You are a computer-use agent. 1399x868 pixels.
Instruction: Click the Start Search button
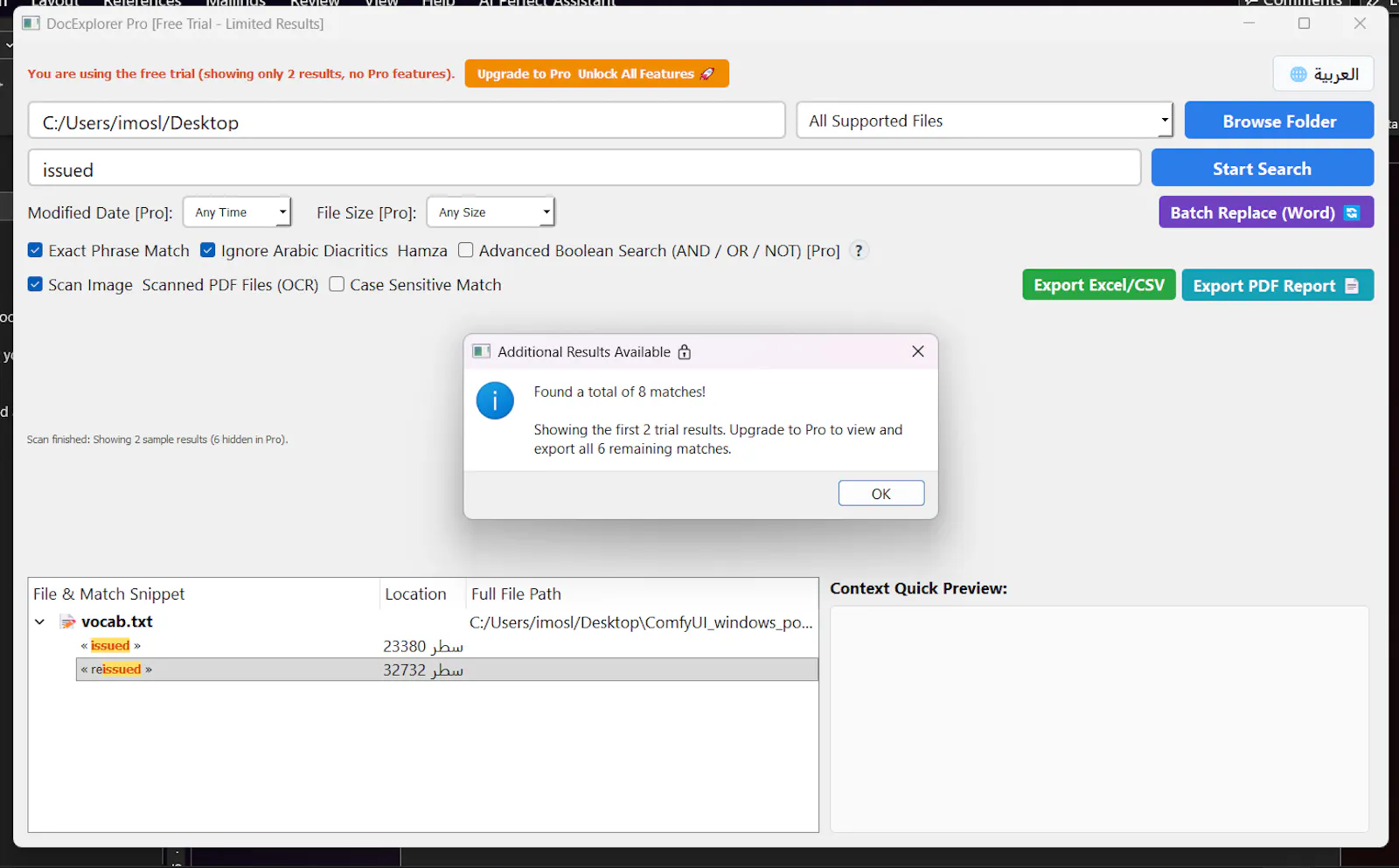(x=1263, y=168)
